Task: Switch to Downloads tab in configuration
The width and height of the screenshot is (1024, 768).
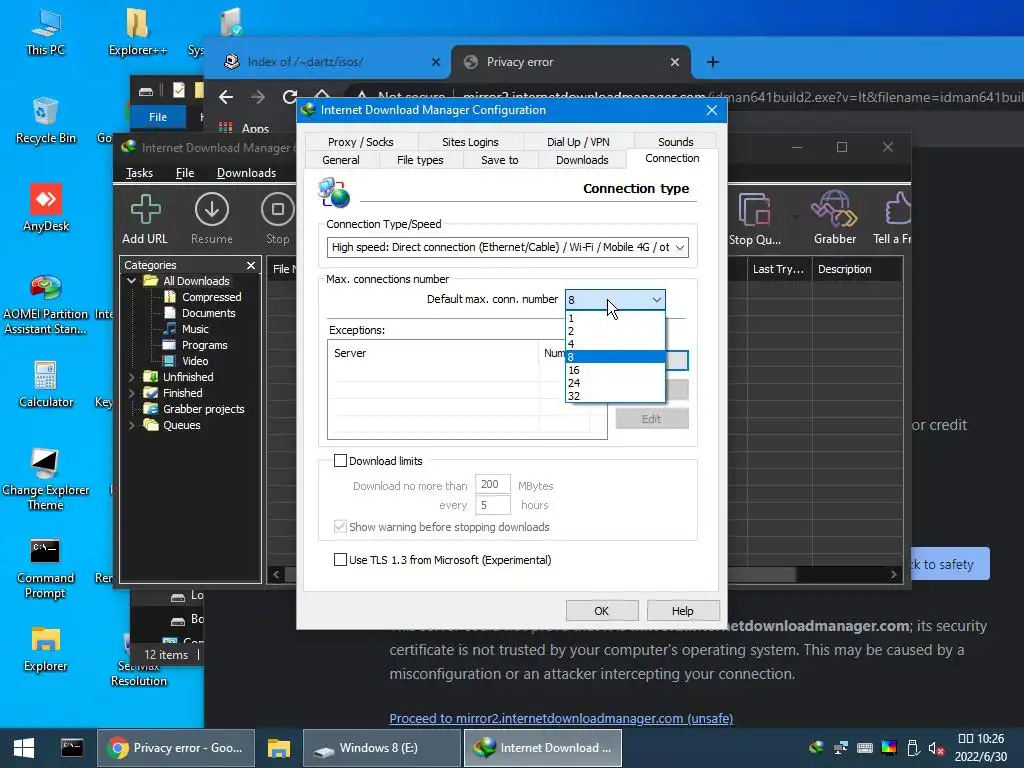Action: (x=582, y=160)
